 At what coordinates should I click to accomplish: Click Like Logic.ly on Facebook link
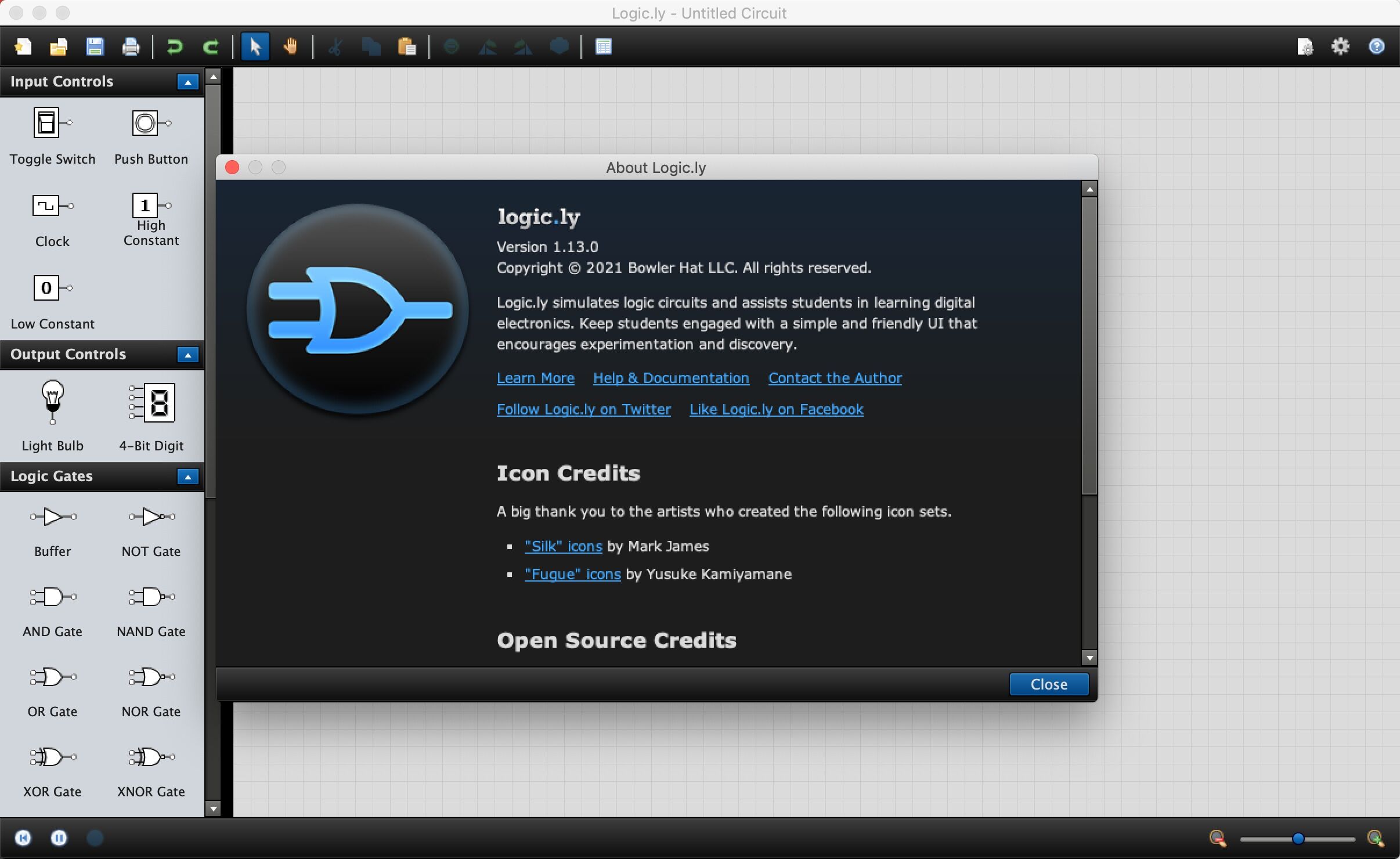pyautogui.click(x=776, y=409)
